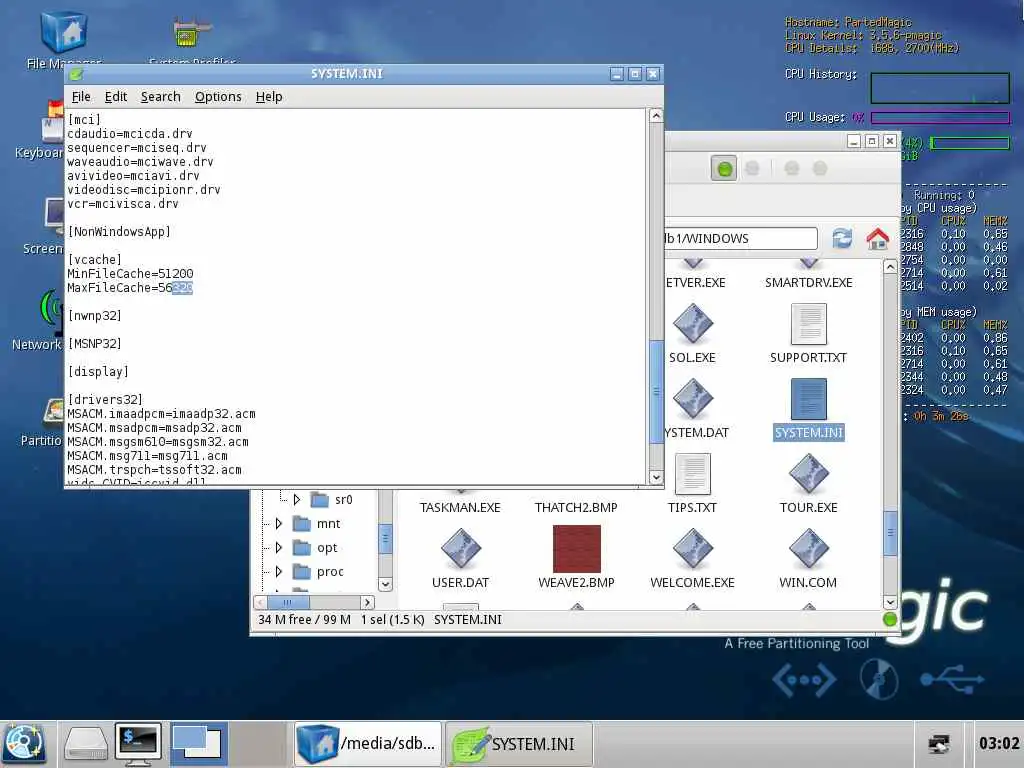Screen dimensions: 1024x768
Task: Click the folder tree scrollbar down arrow
Action: click(385, 584)
